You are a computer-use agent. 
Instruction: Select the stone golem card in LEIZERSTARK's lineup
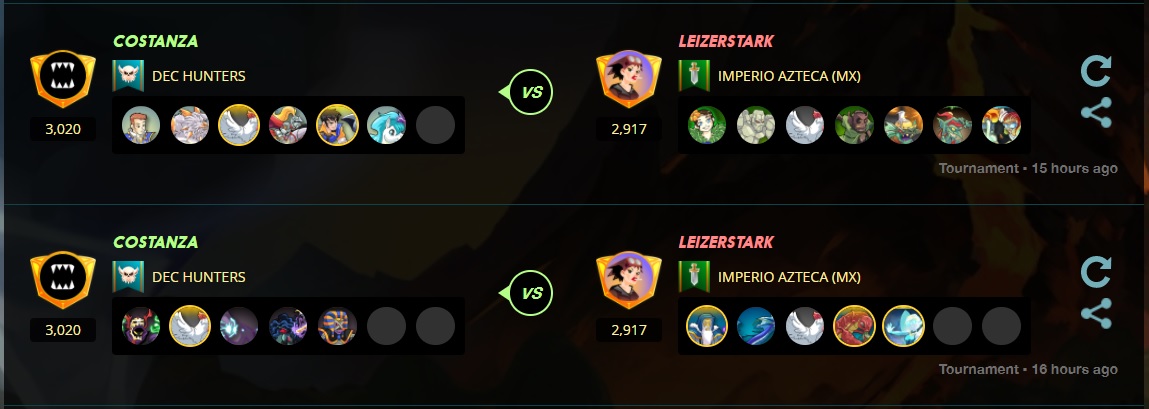tap(755, 125)
